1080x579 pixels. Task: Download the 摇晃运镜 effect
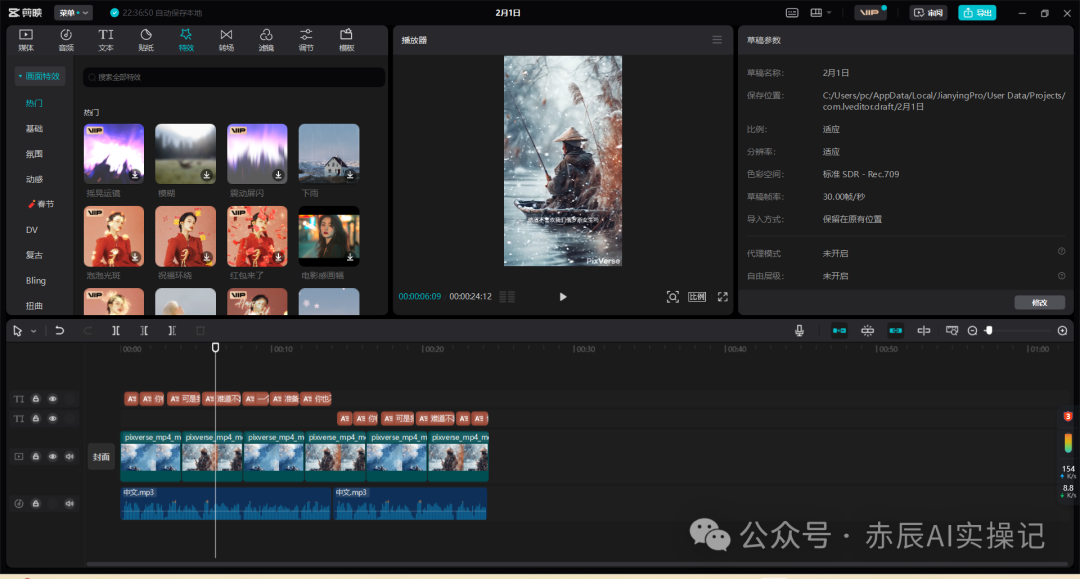click(135, 175)
